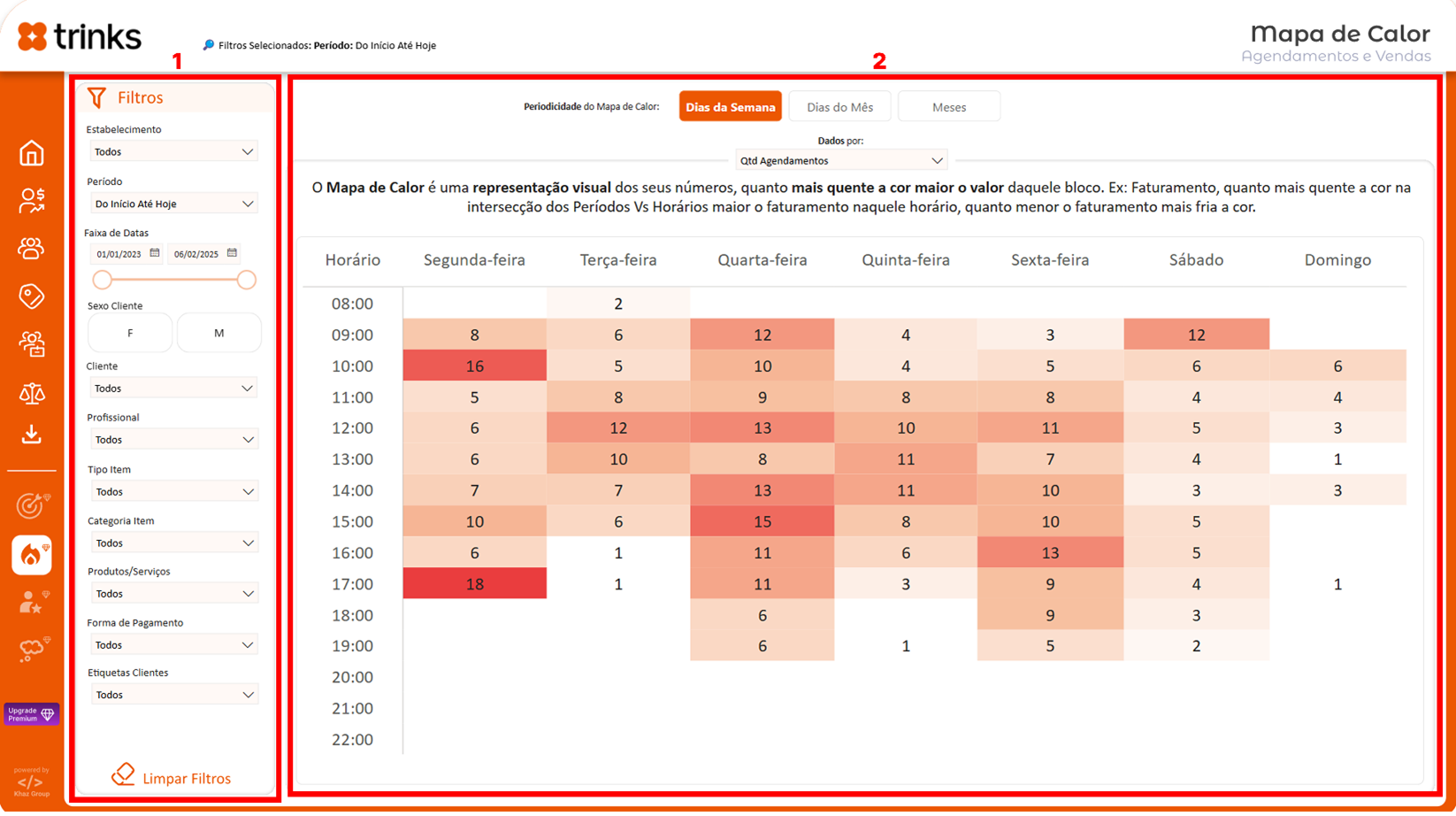Select the flame heat map icon
The image size is (1456, 816).
coord(32,555)
